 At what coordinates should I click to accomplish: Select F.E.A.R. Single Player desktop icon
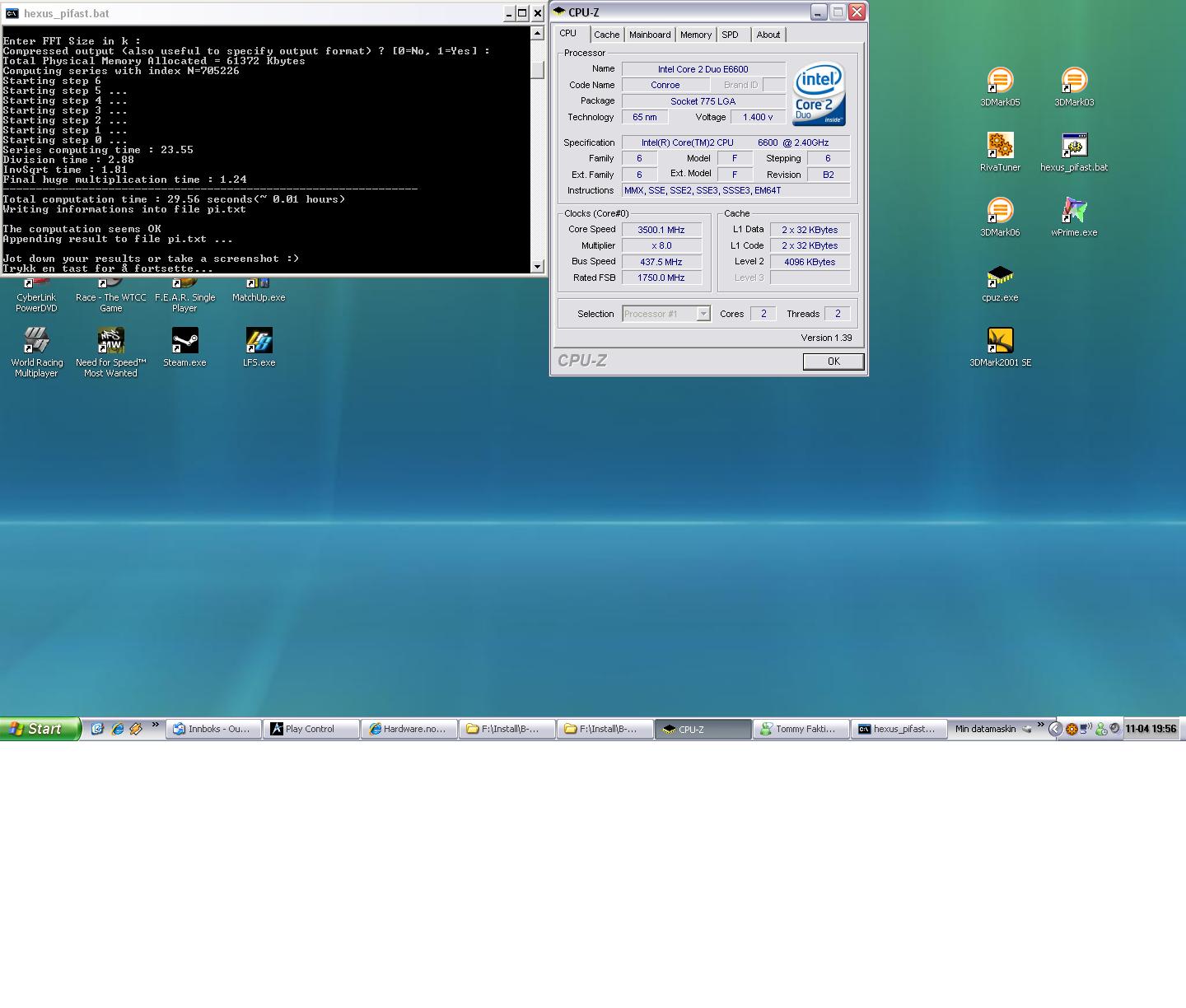pyautogui.click(x=184, y=296)
